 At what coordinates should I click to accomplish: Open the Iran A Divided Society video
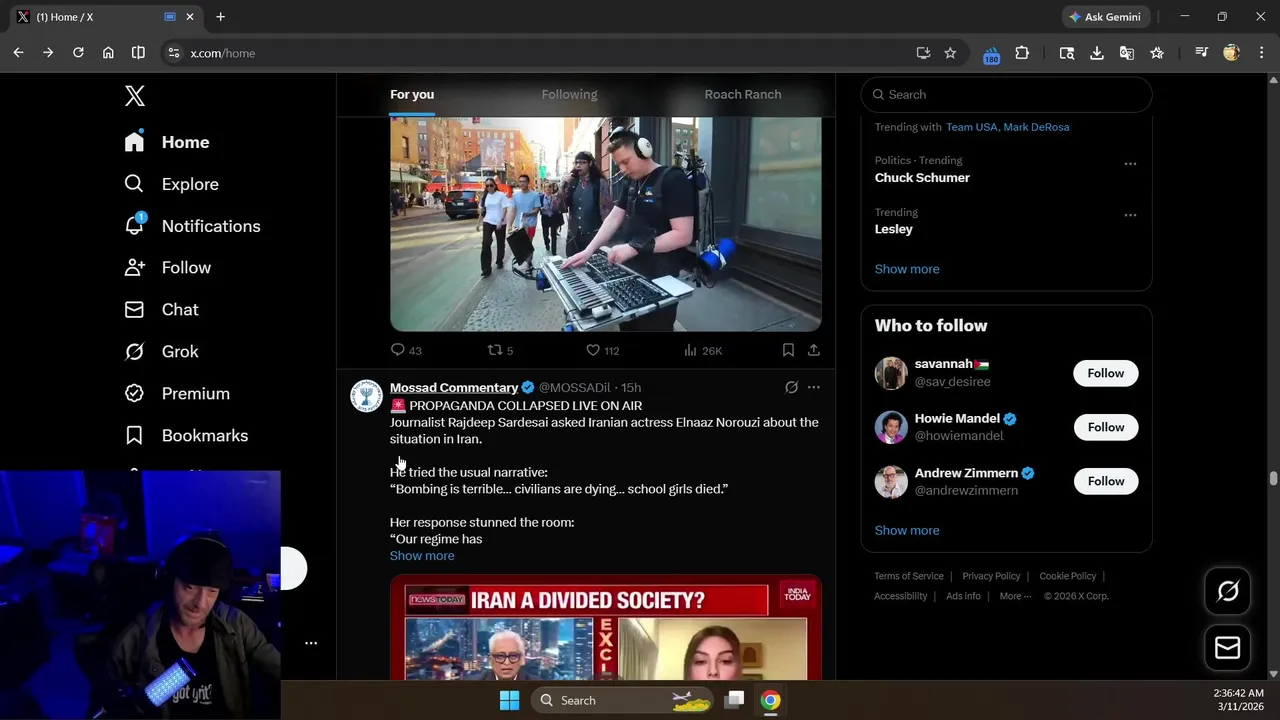coord(606,627)
